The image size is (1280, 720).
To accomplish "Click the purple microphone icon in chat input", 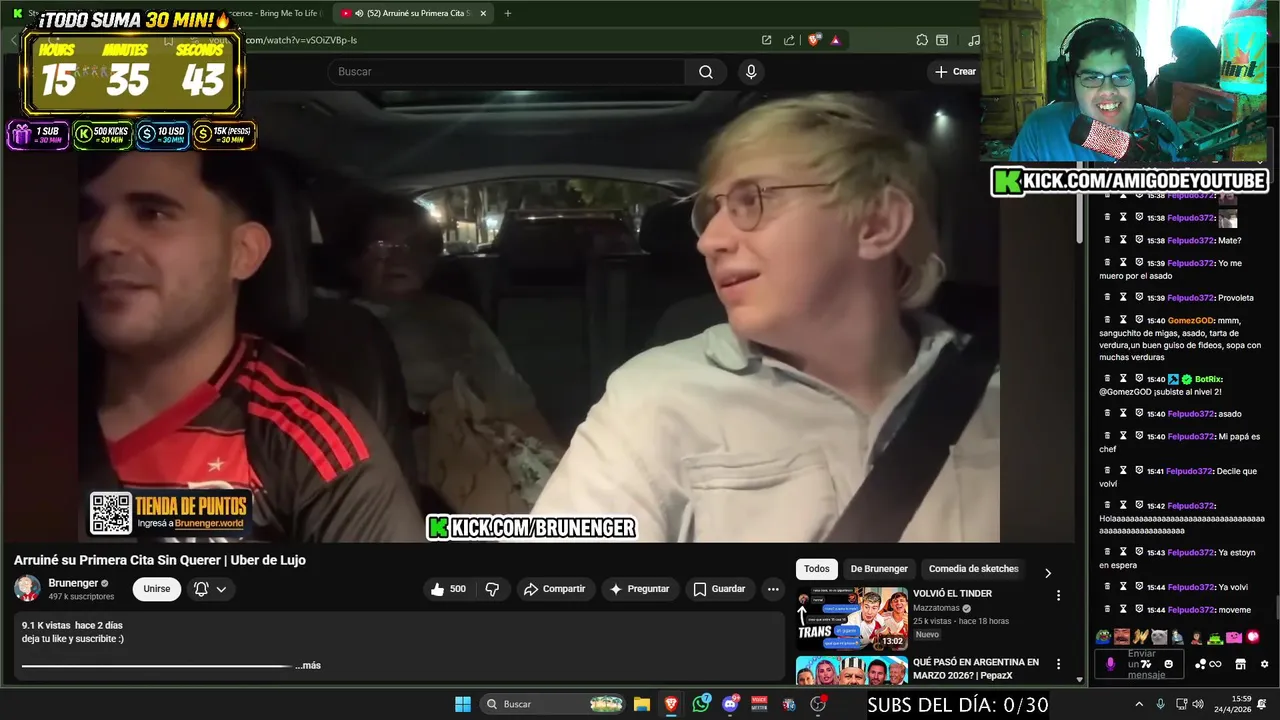I will click(1109, 664).
